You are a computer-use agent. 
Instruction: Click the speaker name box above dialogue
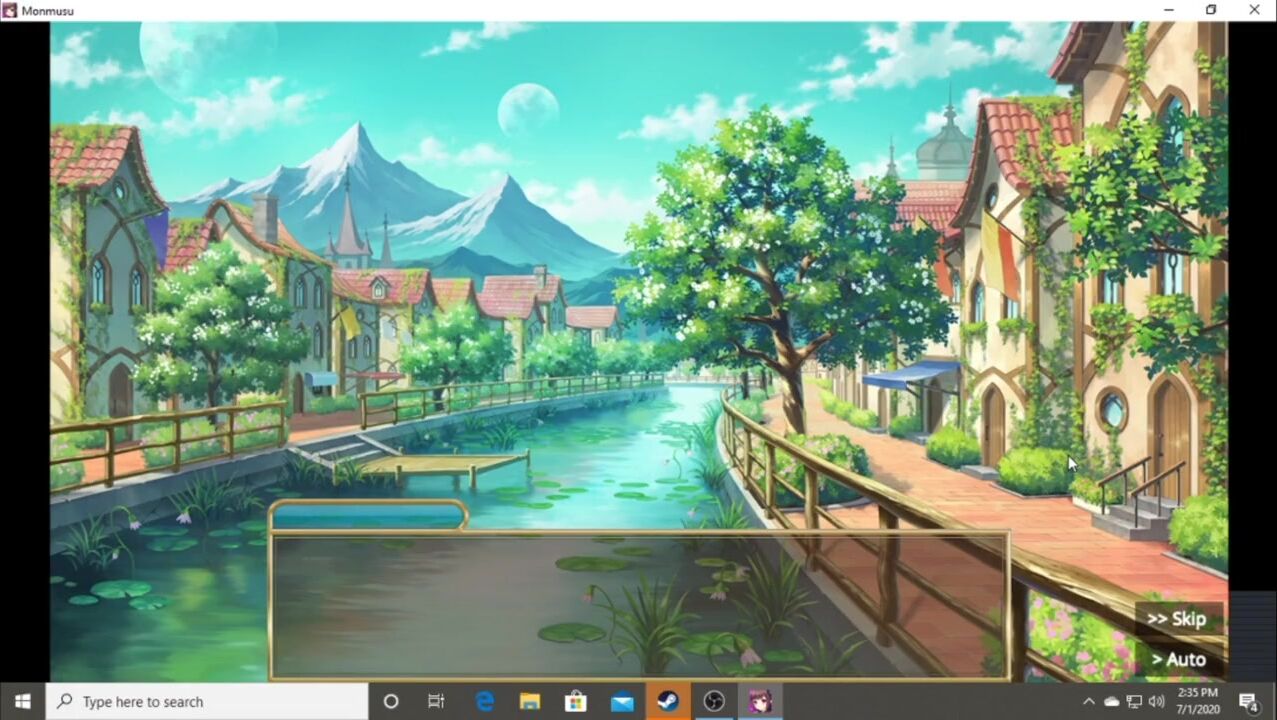pyautogui.click(x=368, y=515)
